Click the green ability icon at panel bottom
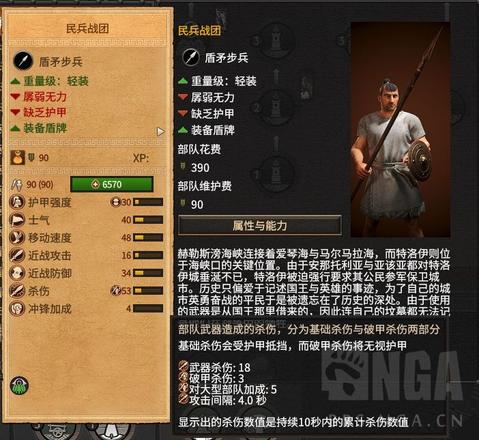This screenshot has width=479, height=440. (x=19, y=386)
